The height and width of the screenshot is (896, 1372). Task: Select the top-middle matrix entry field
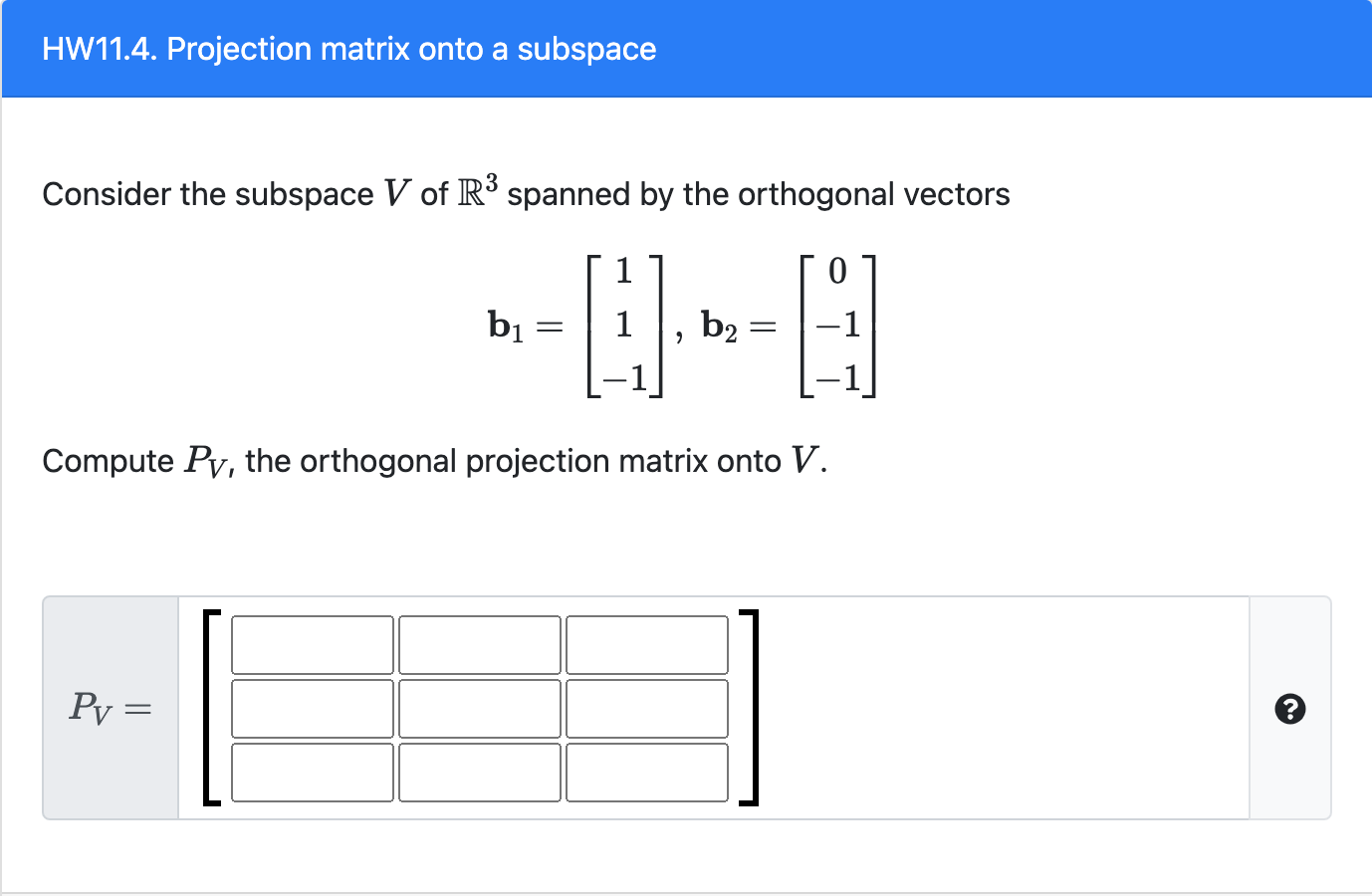479,644
